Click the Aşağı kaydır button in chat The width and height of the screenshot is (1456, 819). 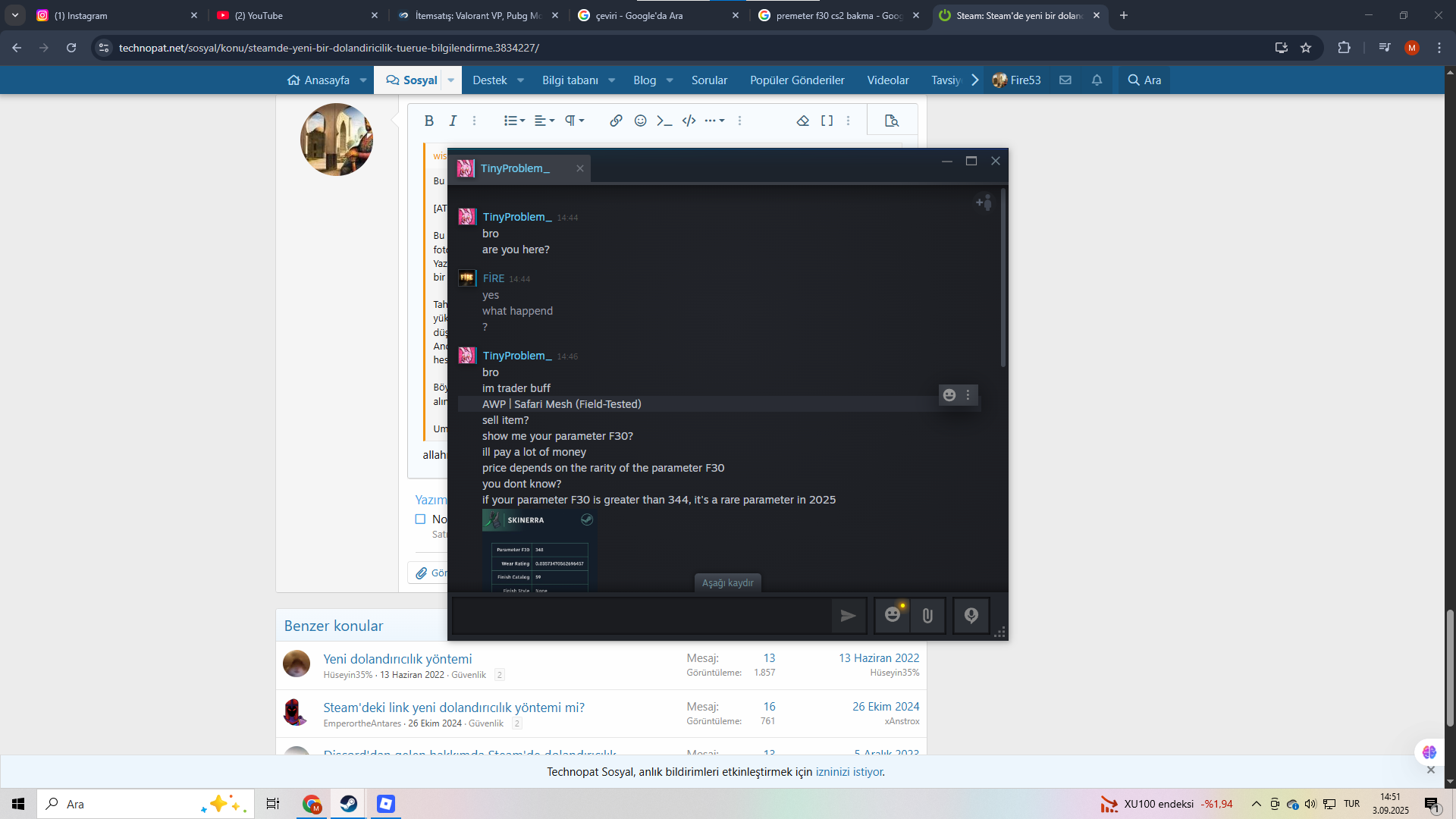pyautogui.click(x=727, y=583)
